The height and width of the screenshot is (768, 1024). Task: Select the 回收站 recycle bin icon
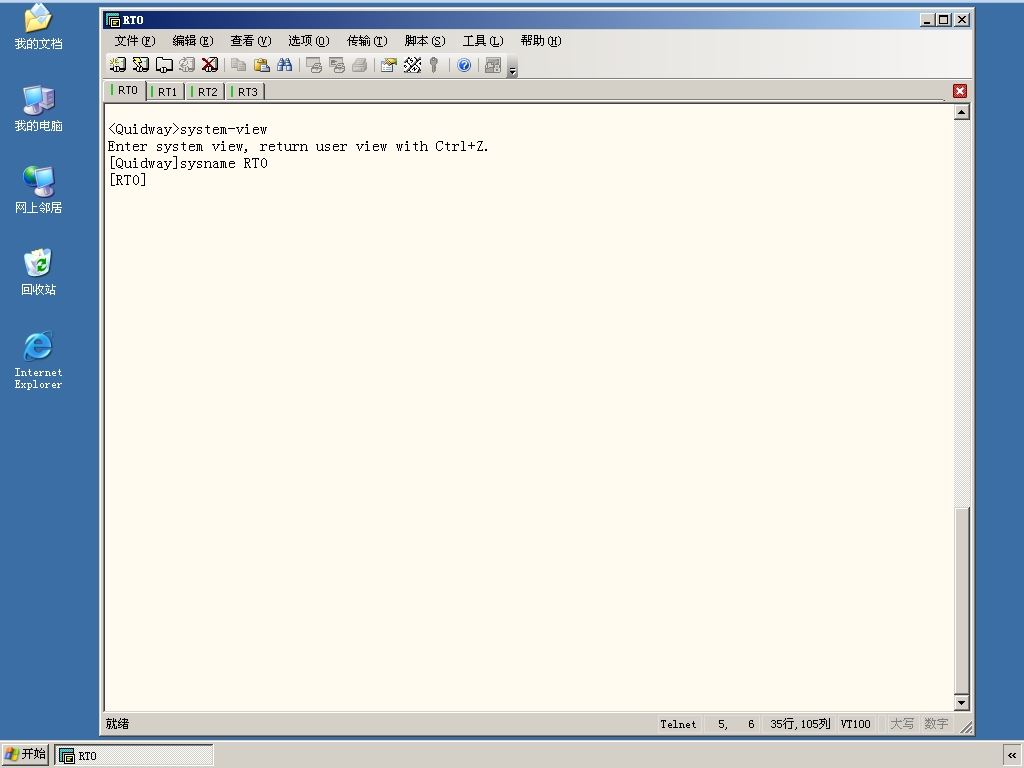(x=38, y=272)
